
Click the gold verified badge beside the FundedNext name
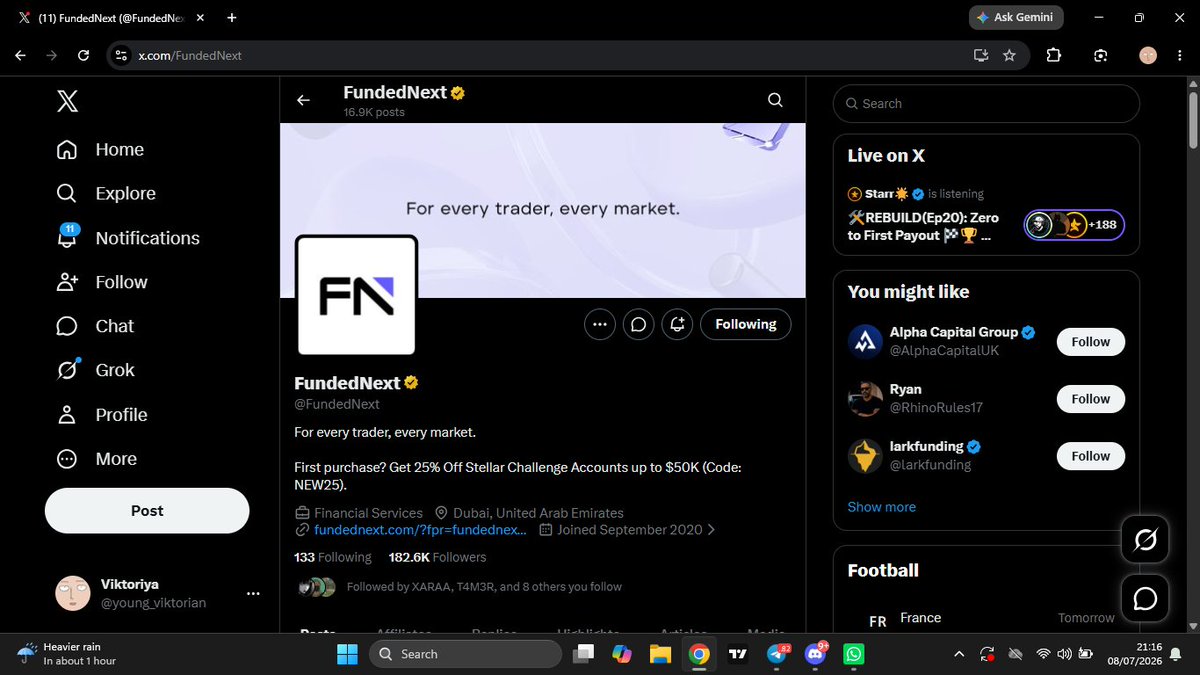point(411,383)
